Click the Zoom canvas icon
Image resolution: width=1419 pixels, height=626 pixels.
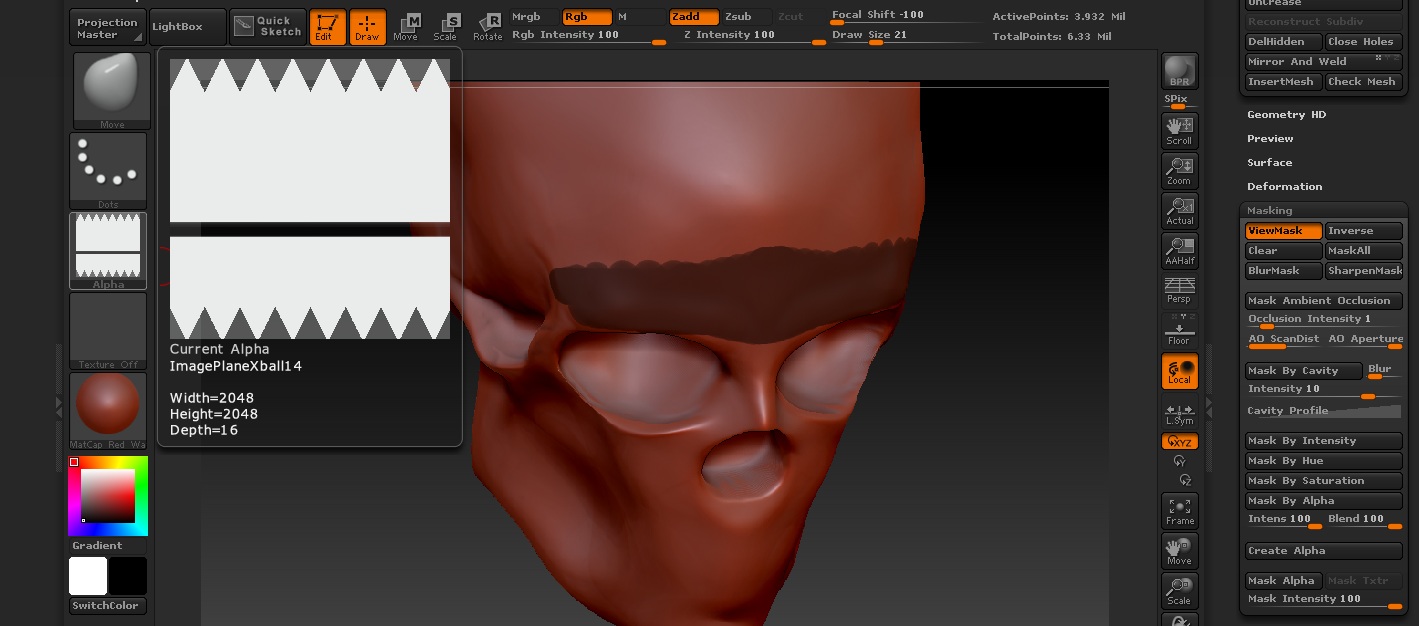click(1179, 170)
